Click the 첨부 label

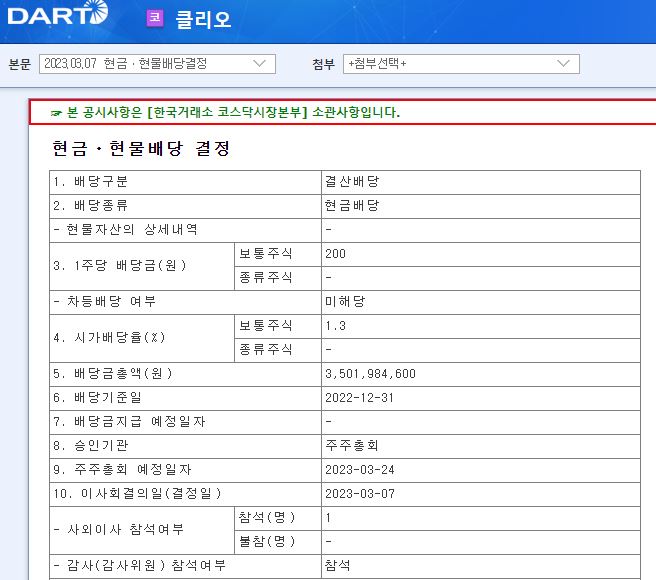pyautogui.click(x=323, y=64)
